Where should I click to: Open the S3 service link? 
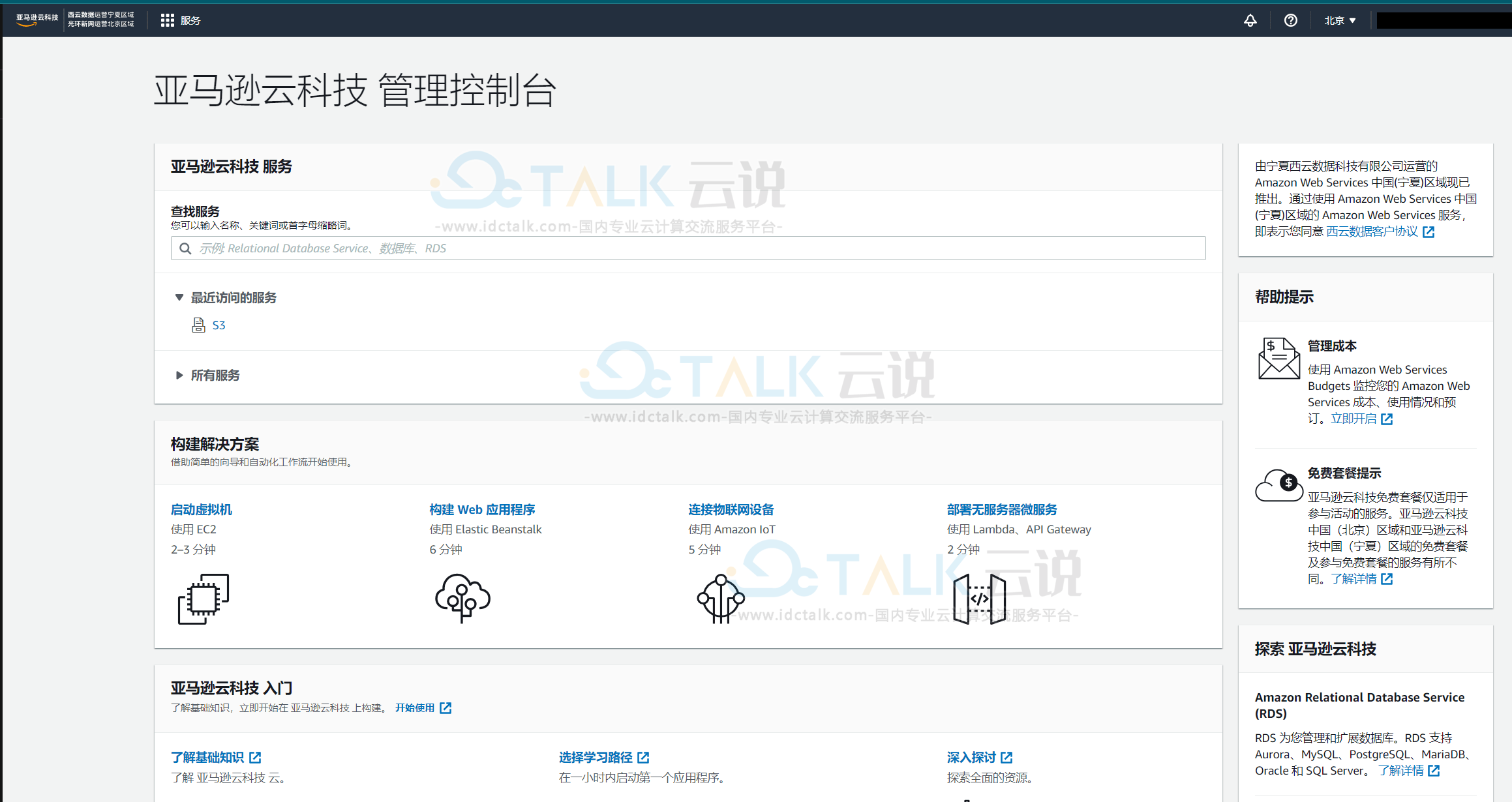tap(219, 325)
